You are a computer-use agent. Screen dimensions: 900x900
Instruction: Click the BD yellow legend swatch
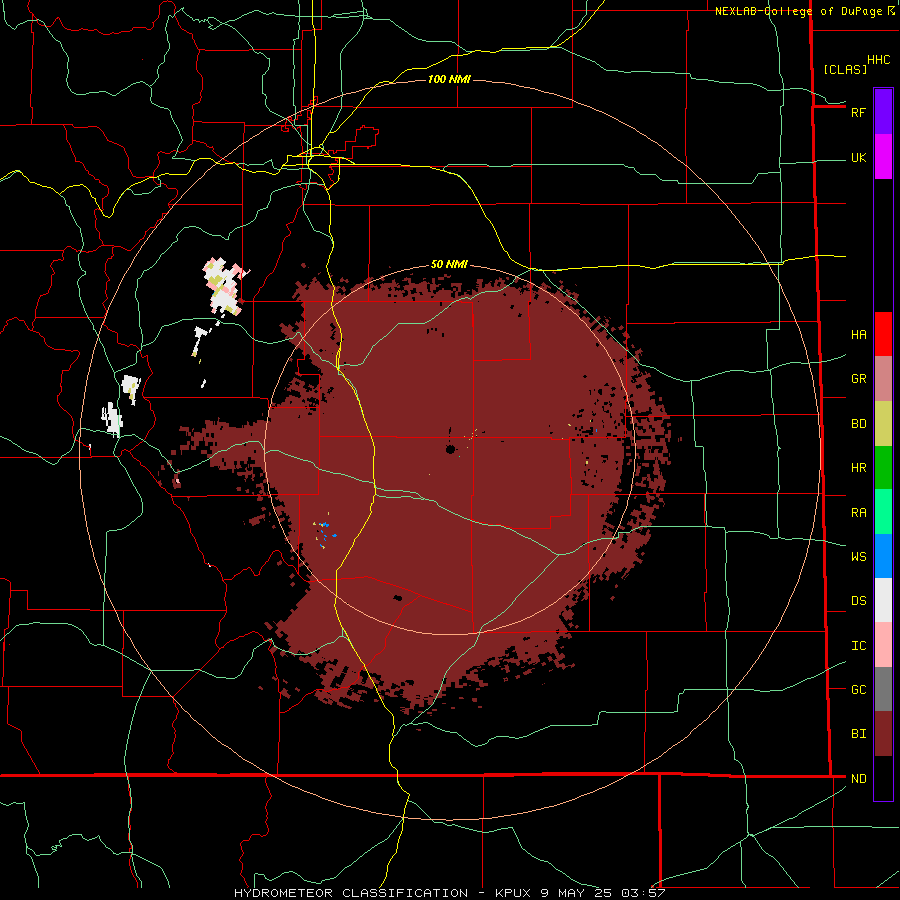(x=883, y=423)
